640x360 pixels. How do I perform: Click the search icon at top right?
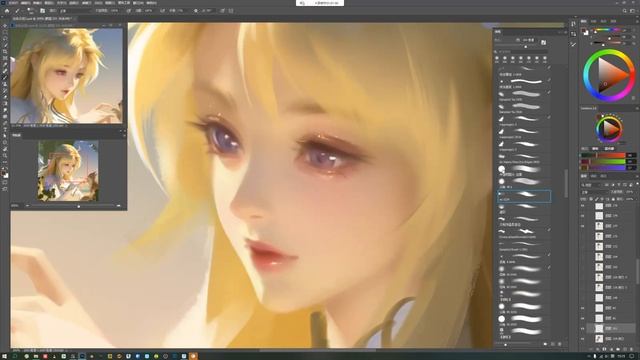coord(624,11)
